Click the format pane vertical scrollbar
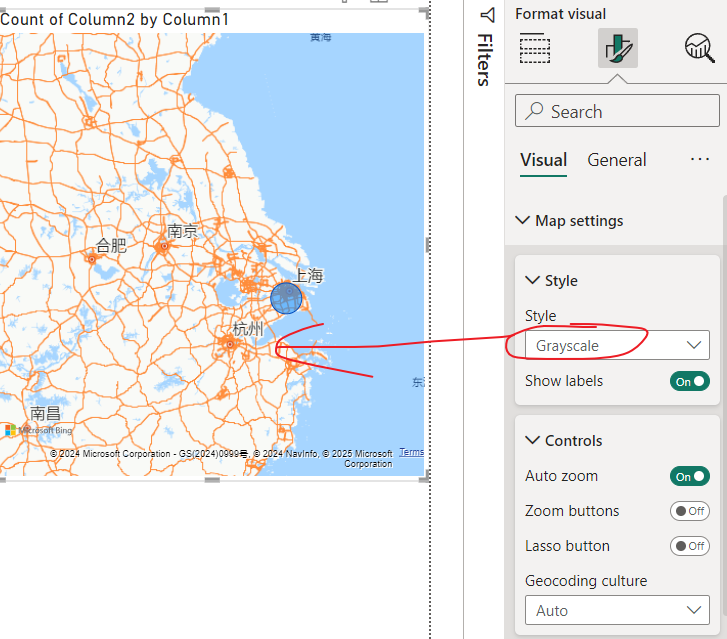The height and width of the screenshot is (639, 727). (x=724, y=406)
